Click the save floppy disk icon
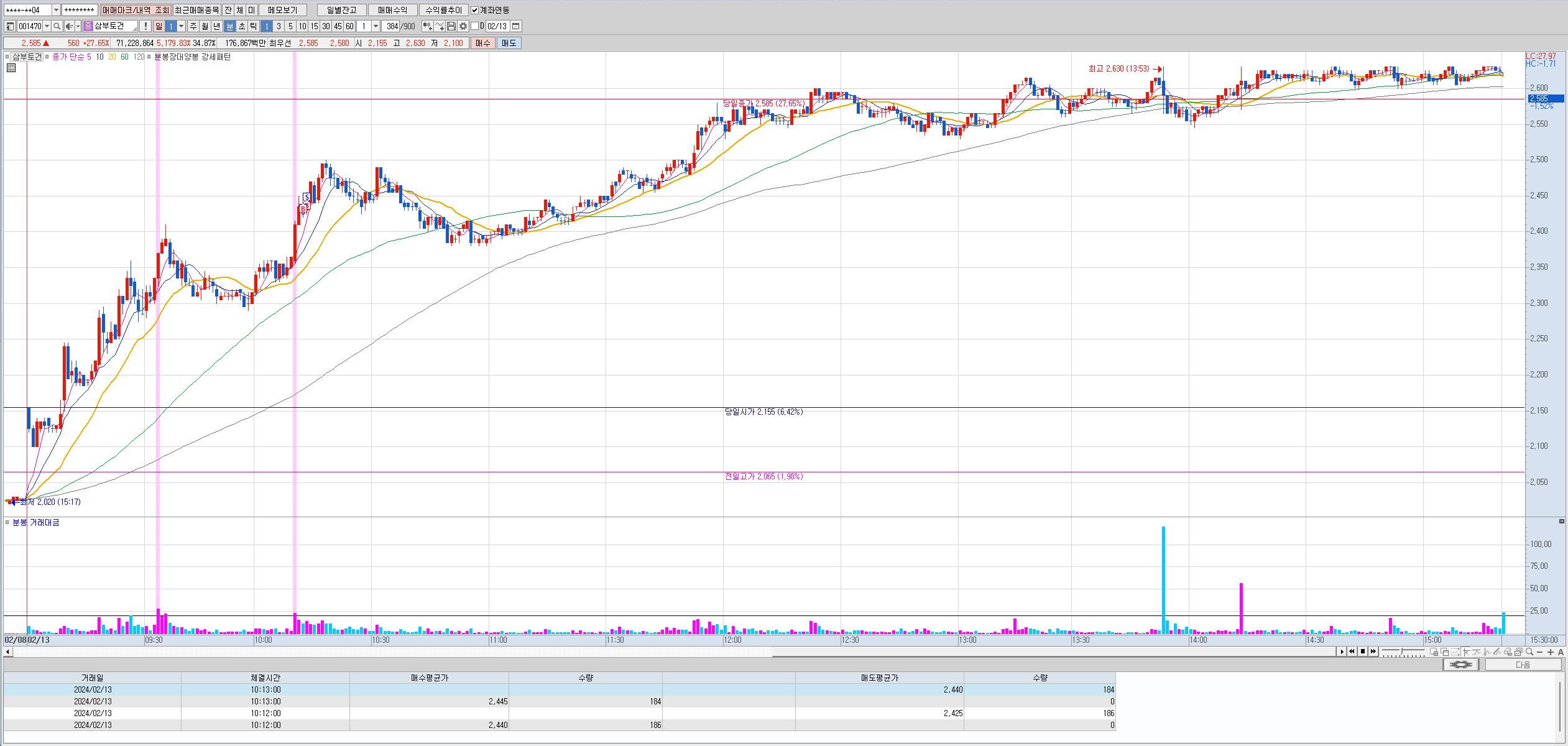 coord(452,26)
